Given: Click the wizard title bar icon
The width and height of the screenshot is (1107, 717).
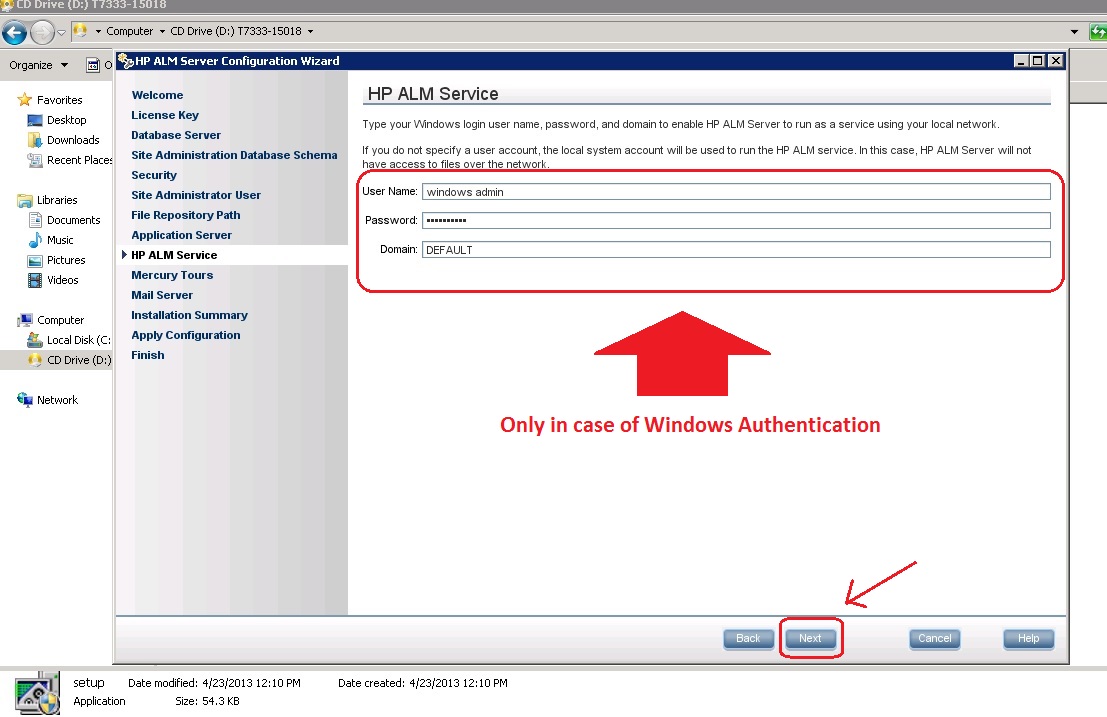Looking at the screenshot, I should (126, 61).
